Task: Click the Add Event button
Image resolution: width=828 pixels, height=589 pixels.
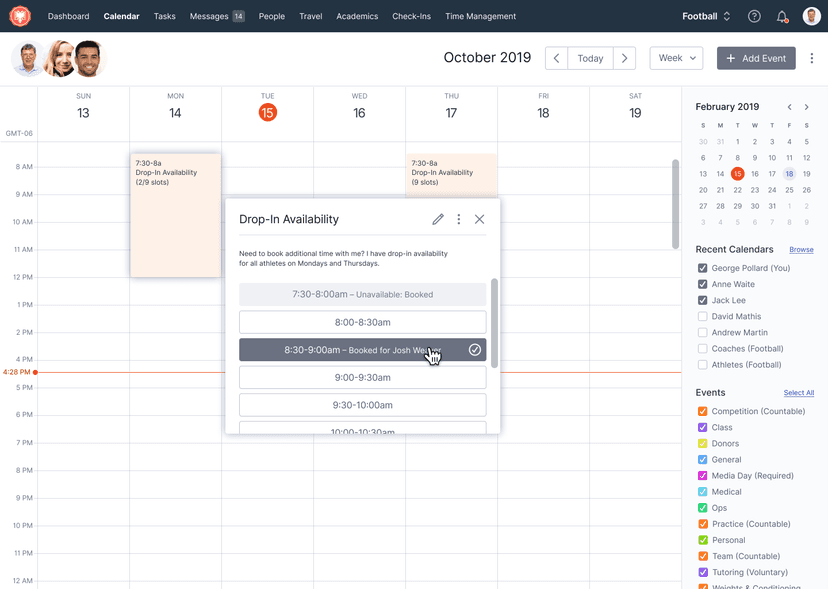Action: pyautogui.click(x=756, y=59)
